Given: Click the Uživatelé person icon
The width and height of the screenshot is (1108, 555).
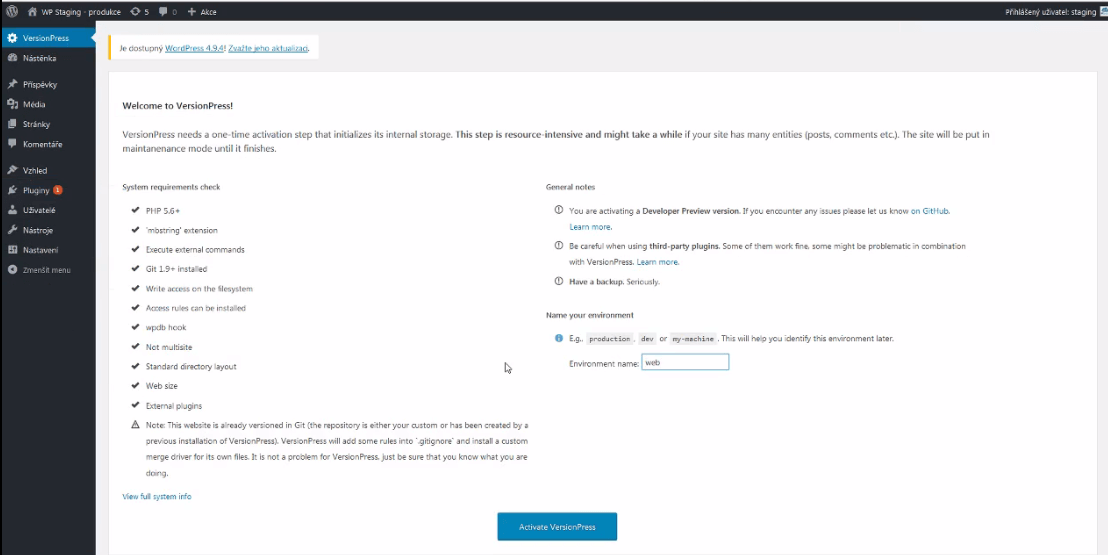Looking at the screenshot, I should pos(12,210).
